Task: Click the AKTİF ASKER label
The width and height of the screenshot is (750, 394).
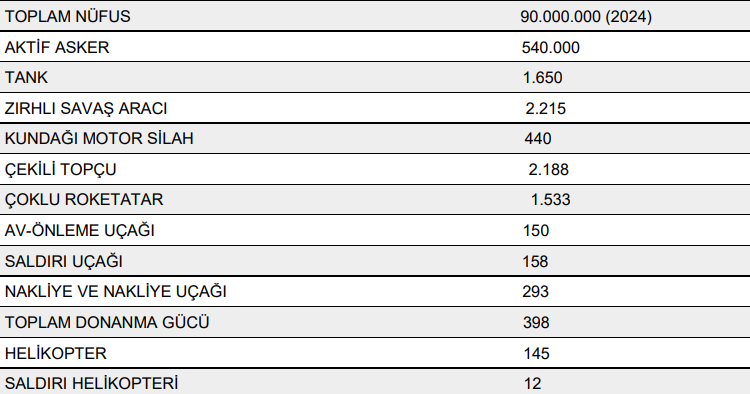Action: (57, 47)
